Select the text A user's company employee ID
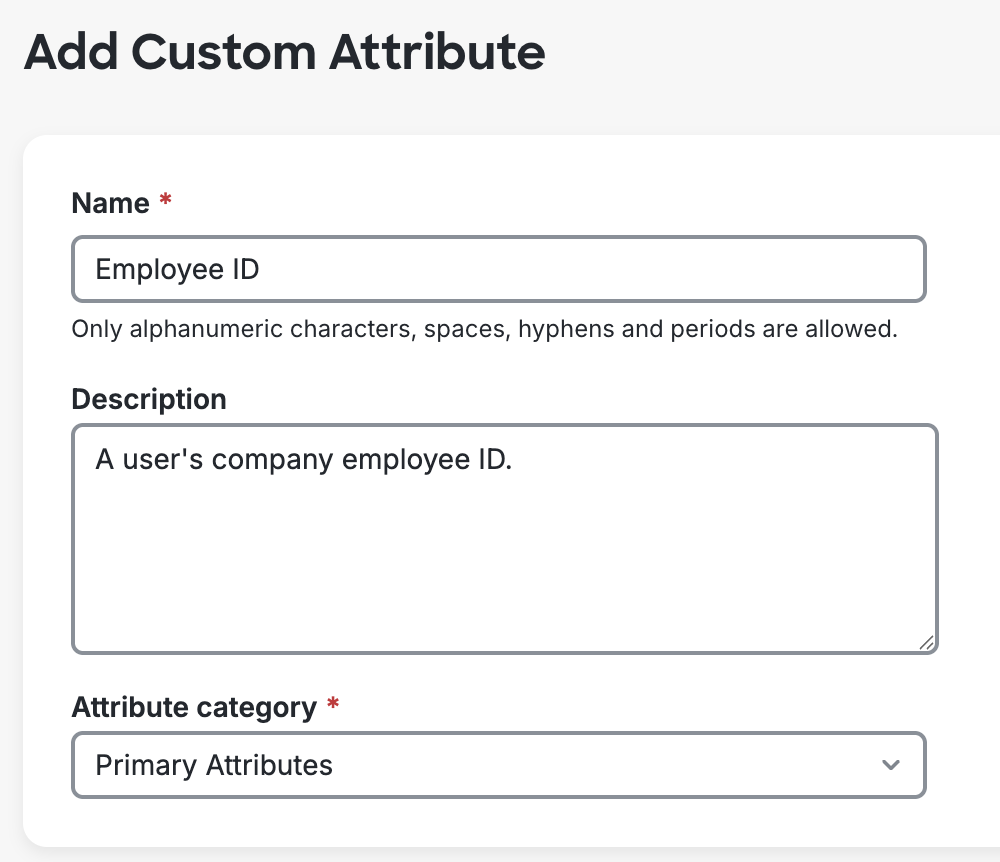 point(302,459)
